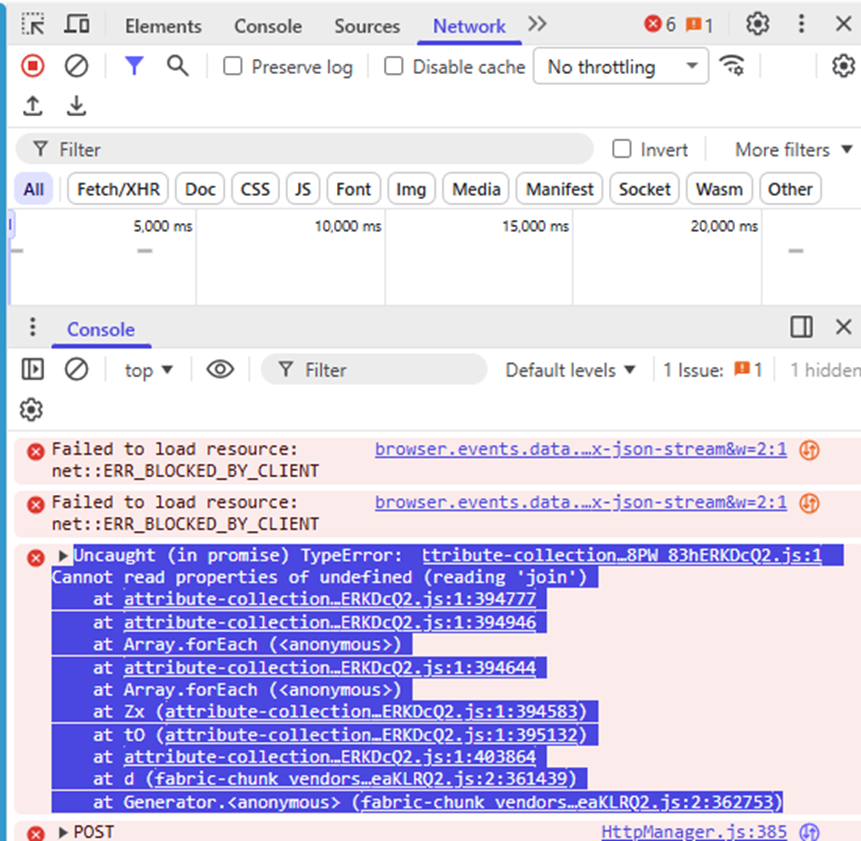Activate the inspect element picker icon
Screen dimensions: 861x841
[x=33, y=25]
